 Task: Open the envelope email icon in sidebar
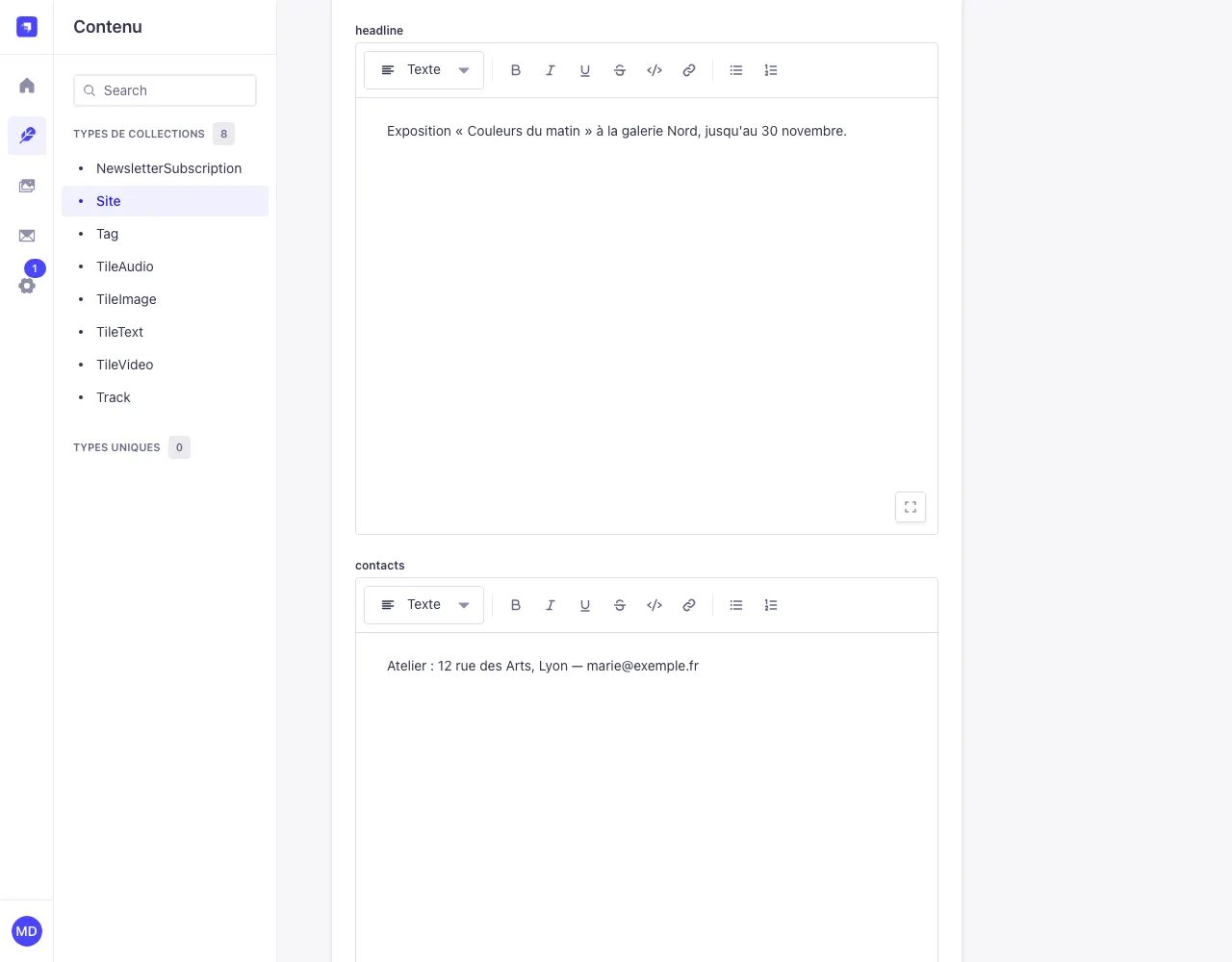point(27,236)
